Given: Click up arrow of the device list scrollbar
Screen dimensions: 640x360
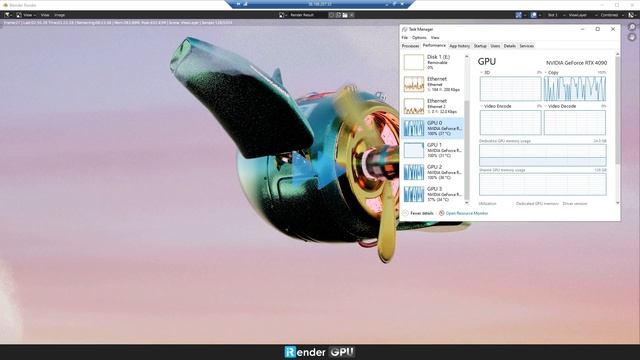Looking at the screenshot, I should (467, 56).
